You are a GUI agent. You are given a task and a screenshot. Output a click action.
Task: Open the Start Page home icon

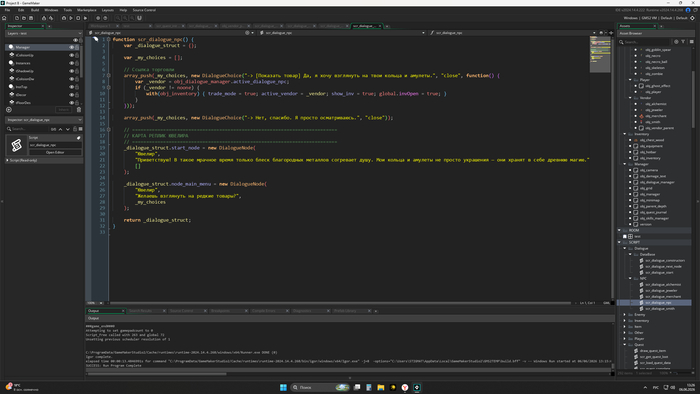coord(4,18)
